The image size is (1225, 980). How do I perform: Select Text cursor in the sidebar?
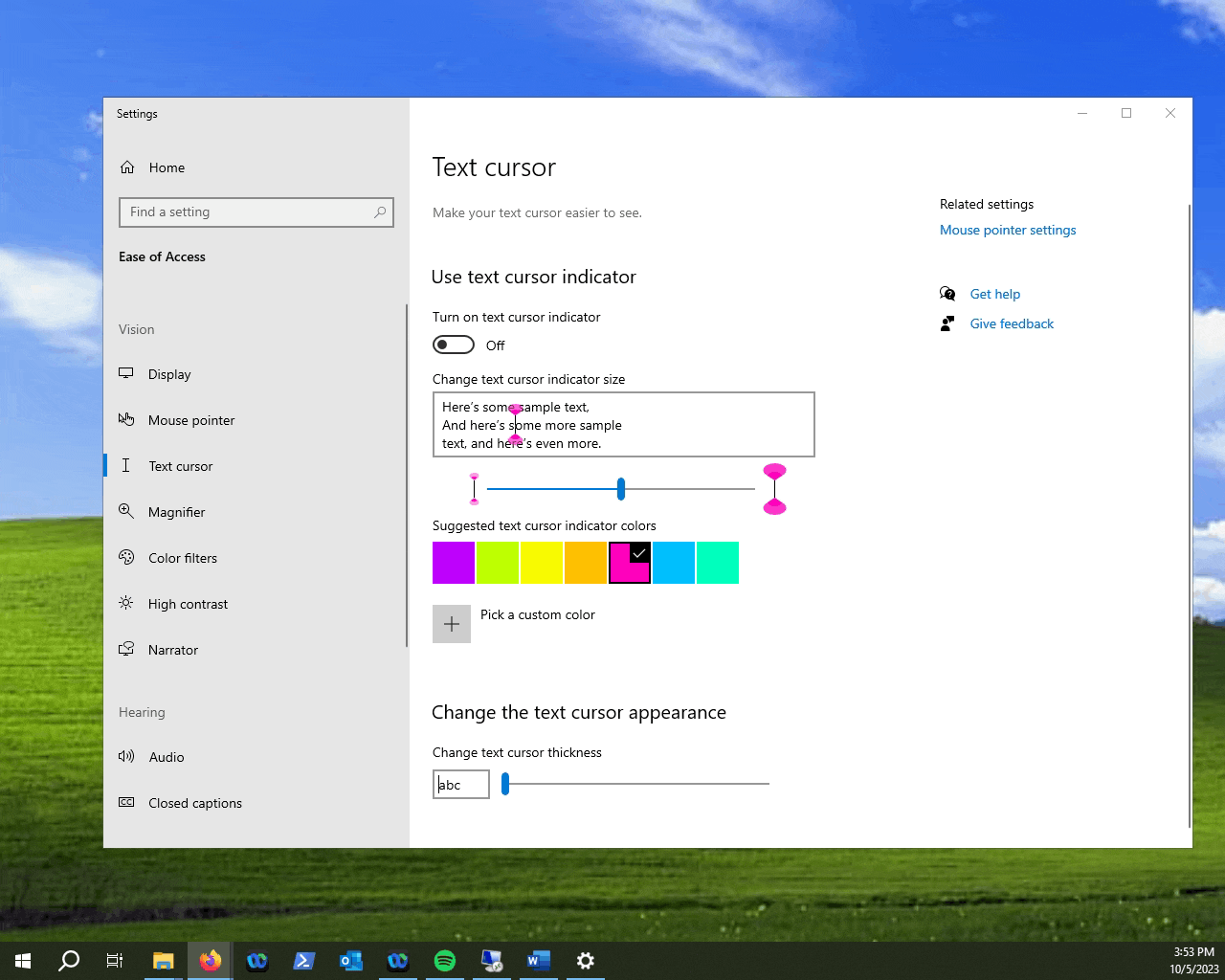[x=180, y=466]
